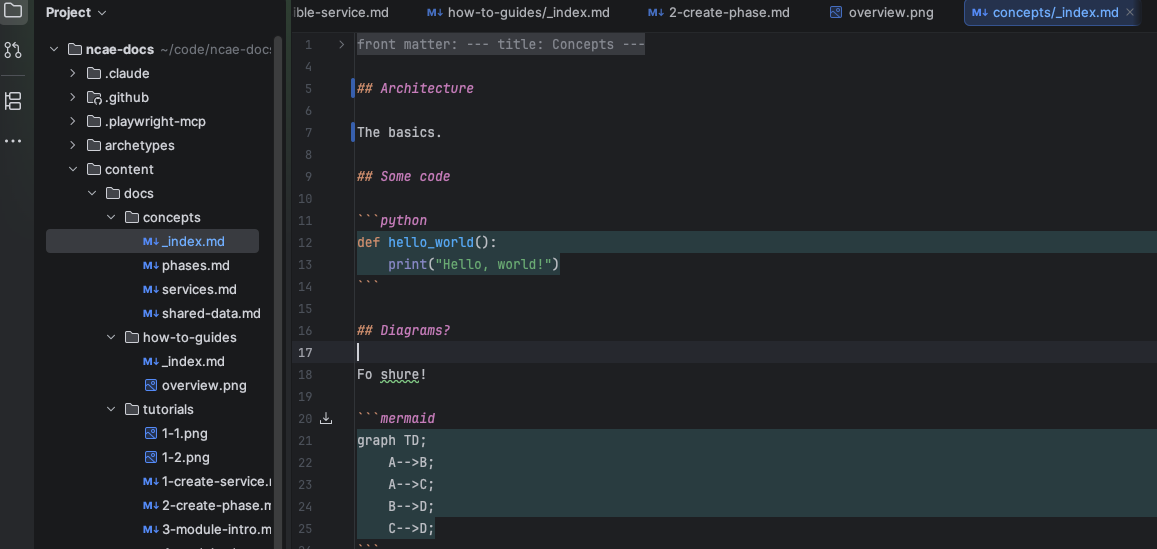Click the content folder icon
The image size is (1157, 549).
[x=94, y=170]
